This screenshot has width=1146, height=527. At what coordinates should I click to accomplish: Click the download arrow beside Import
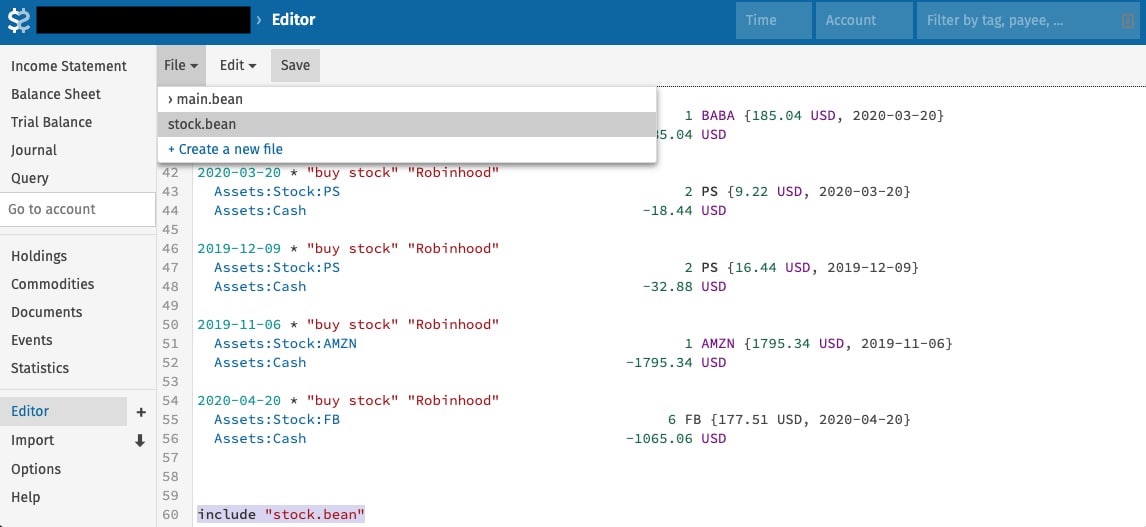pyautogui.click(x=140, y=441)
